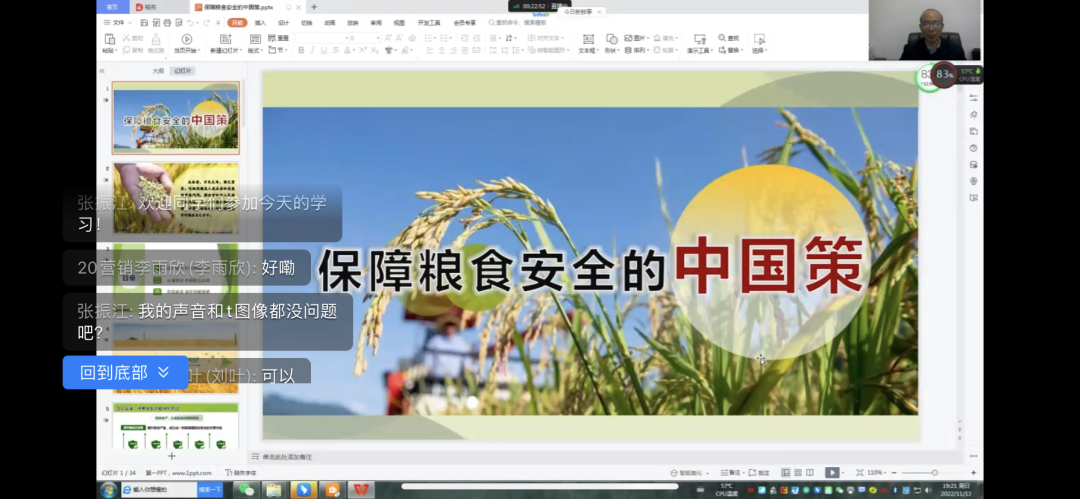Click the Save icon in quick access bar
The width and height of the screenshot is (1080, 499).
point(142,22)
